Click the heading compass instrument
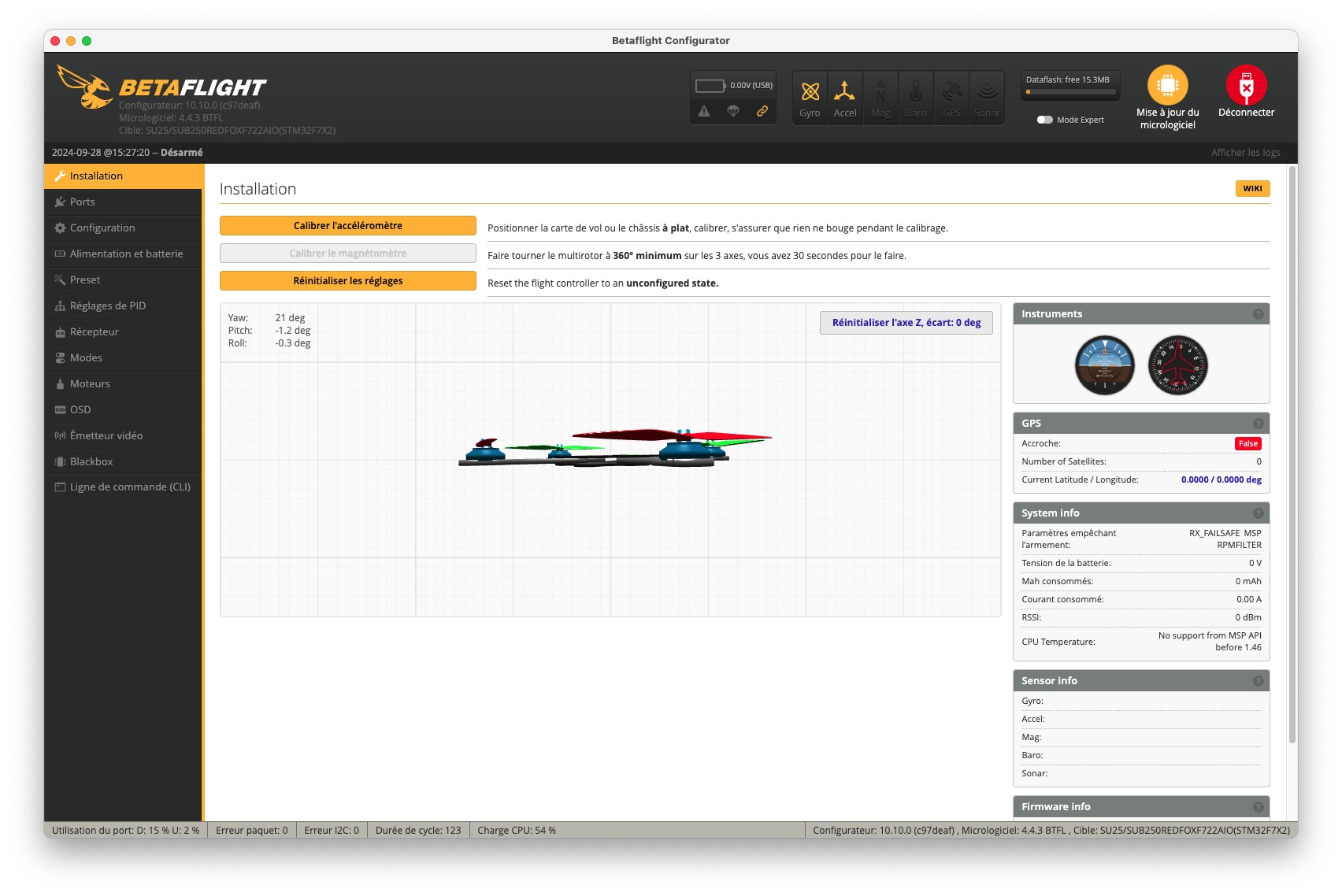 pyautogui.click(x=1178, y=365)
